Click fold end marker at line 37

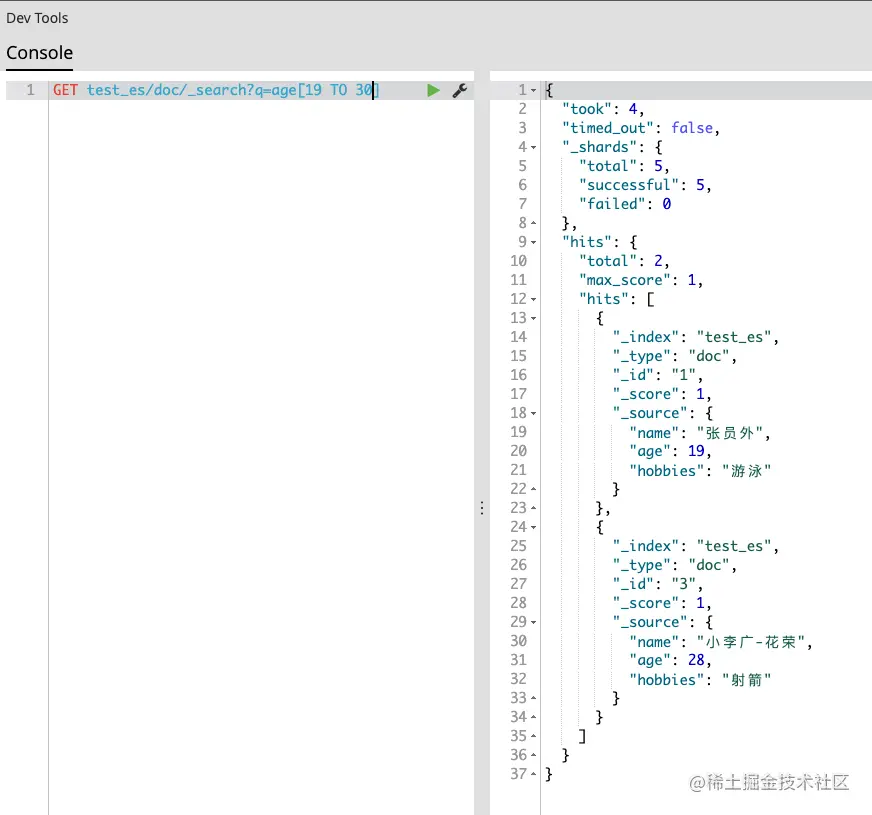click(x=533, y=774)
